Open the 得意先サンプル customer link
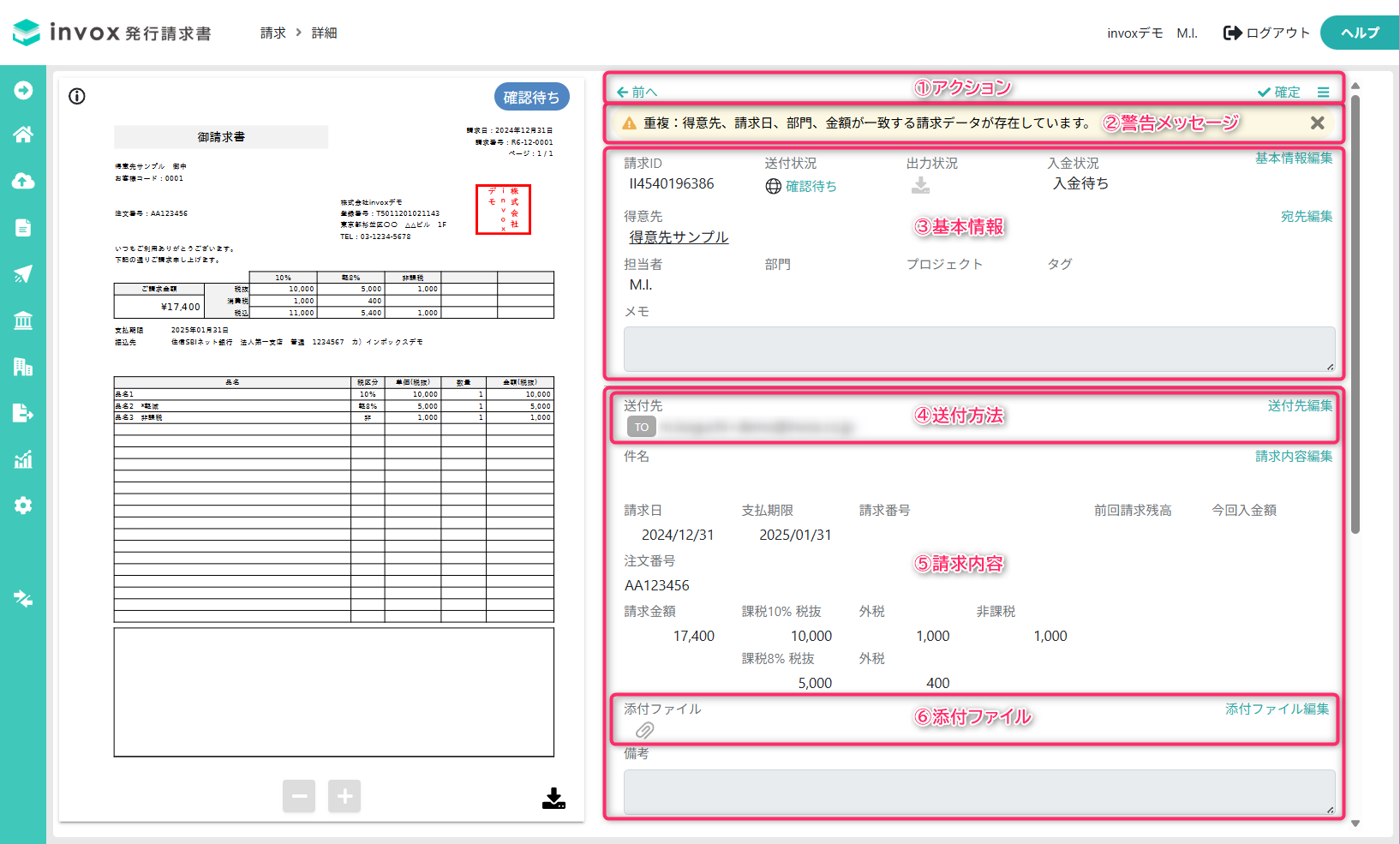The width and height of the screenshot is (1400, 844). pyautogui.click(x=679, y=236)
